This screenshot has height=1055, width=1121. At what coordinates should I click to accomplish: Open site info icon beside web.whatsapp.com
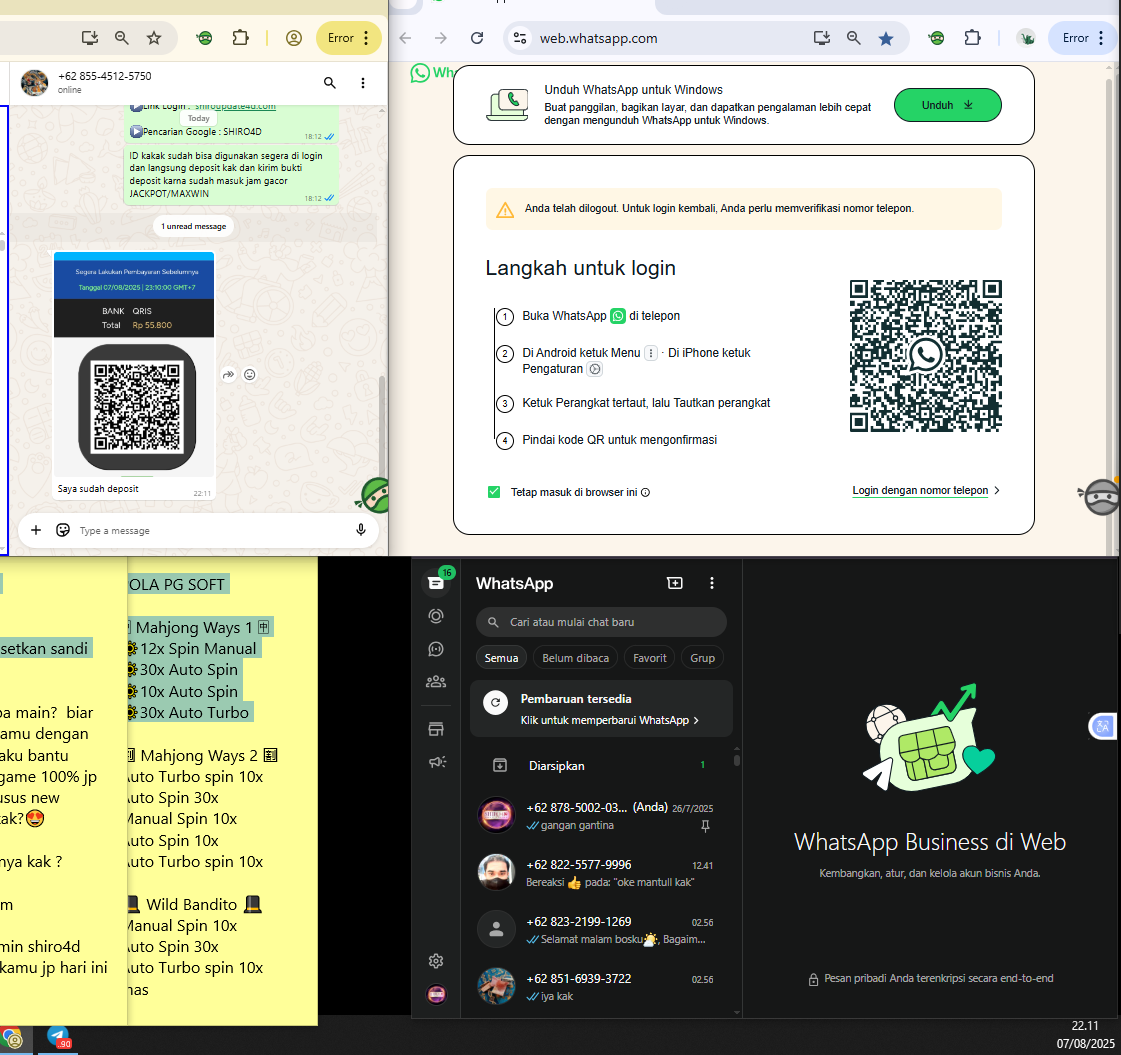click(520, 38)
